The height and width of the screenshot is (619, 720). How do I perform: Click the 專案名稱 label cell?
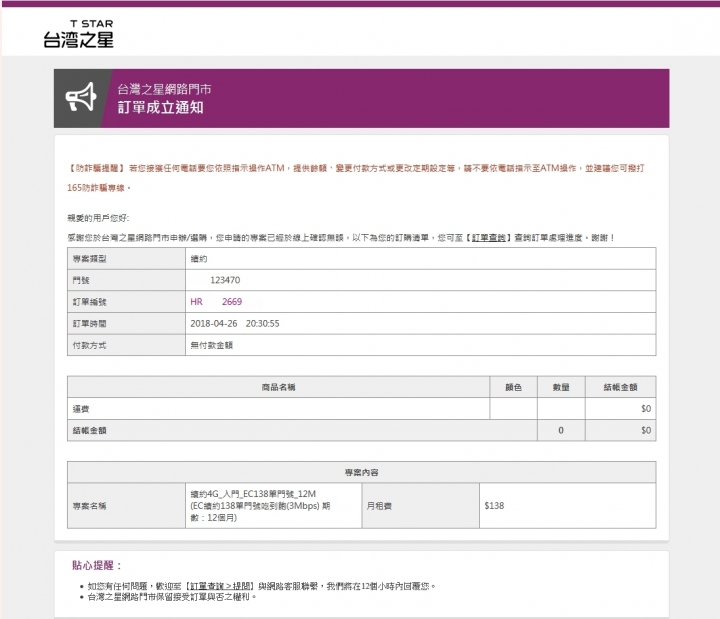pyautogui.click(x=126, y=506)
